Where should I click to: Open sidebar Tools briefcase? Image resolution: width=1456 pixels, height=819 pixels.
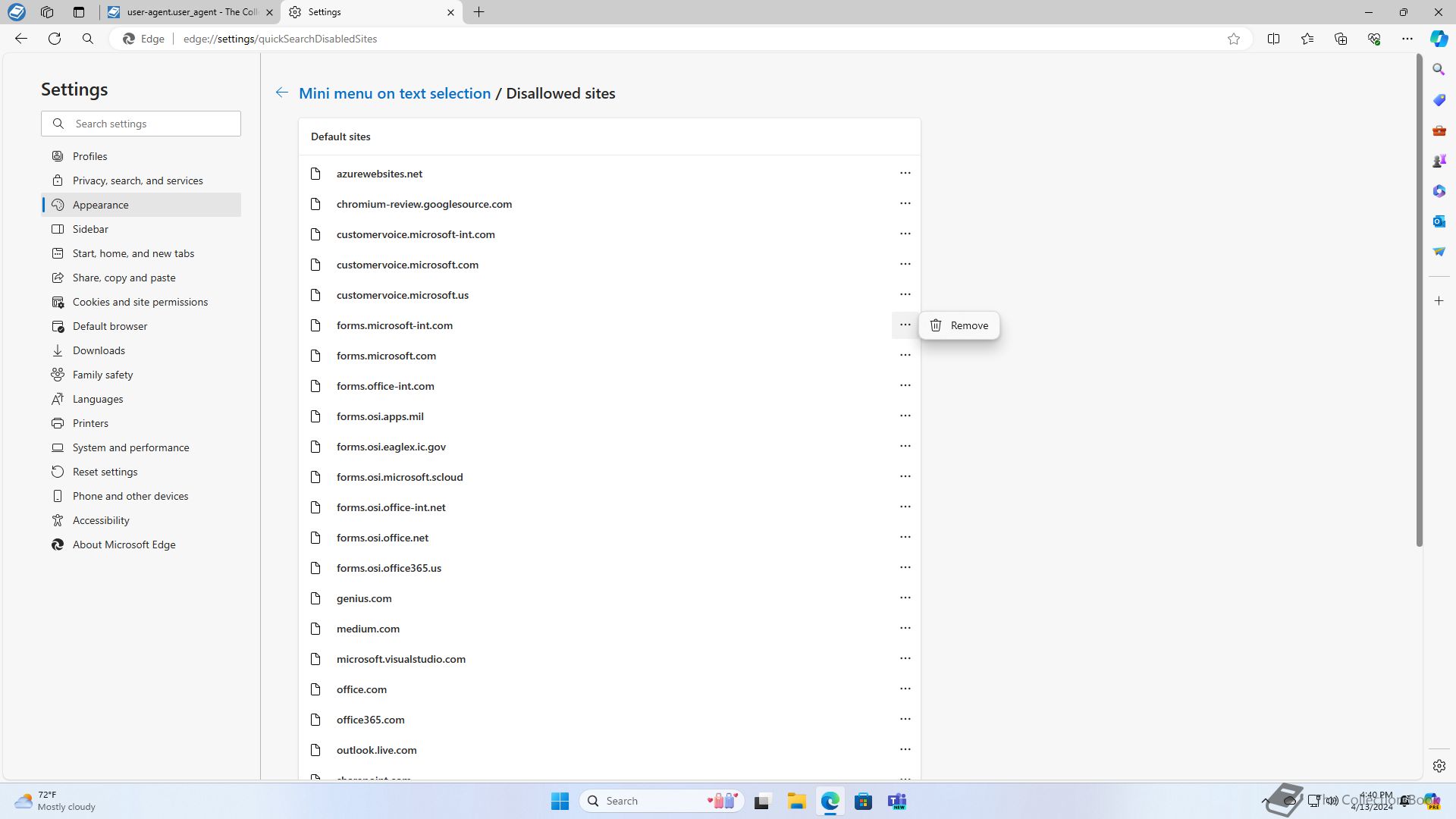(x=1439, y=130)
